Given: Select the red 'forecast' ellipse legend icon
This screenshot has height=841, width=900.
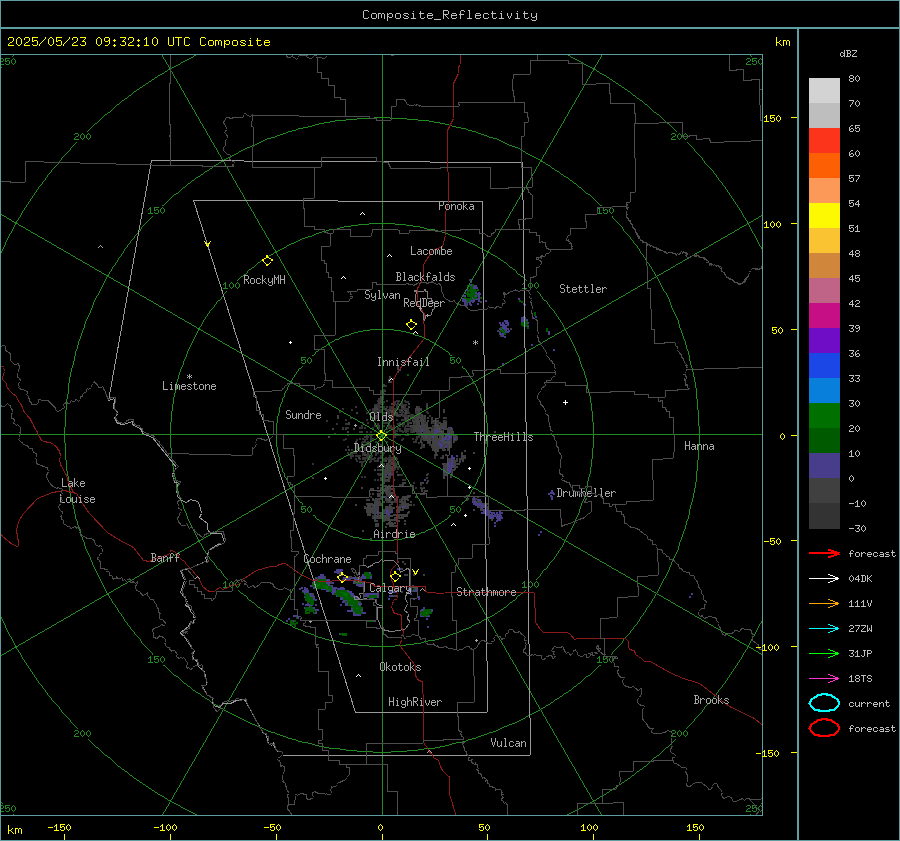Looking at the screenshot, I should coord(824,728).
